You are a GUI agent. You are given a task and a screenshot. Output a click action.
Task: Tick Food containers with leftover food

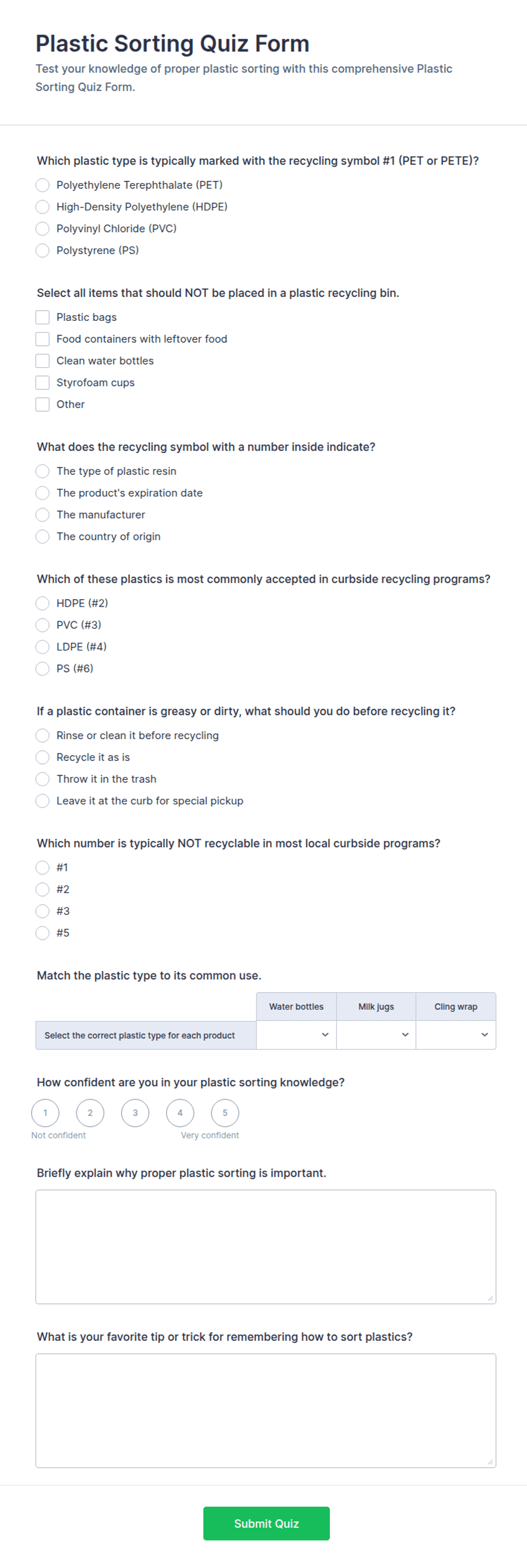(42, 339)
